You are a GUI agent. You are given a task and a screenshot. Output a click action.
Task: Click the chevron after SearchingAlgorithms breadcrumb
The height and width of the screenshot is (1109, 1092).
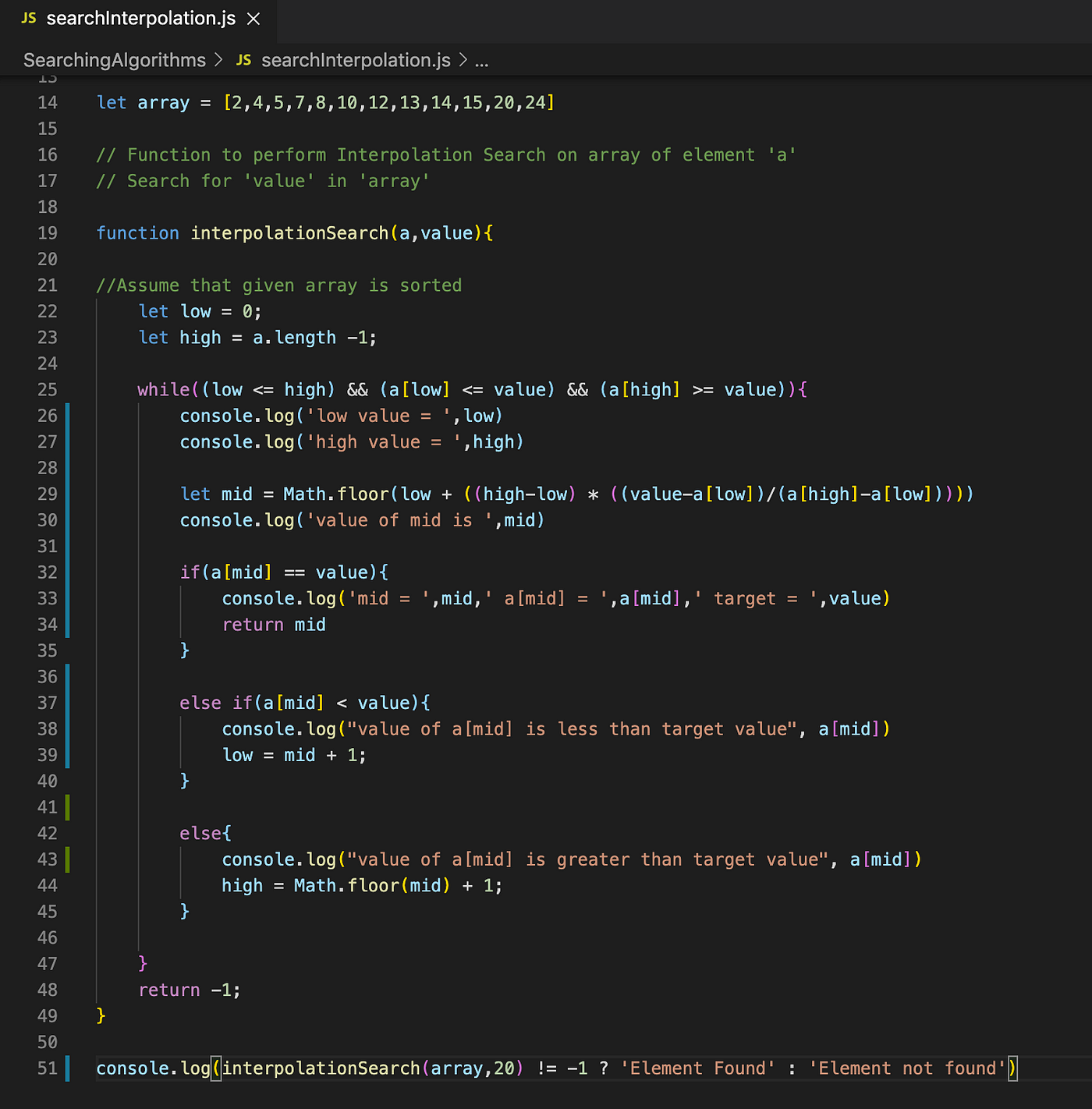[218, 60]
